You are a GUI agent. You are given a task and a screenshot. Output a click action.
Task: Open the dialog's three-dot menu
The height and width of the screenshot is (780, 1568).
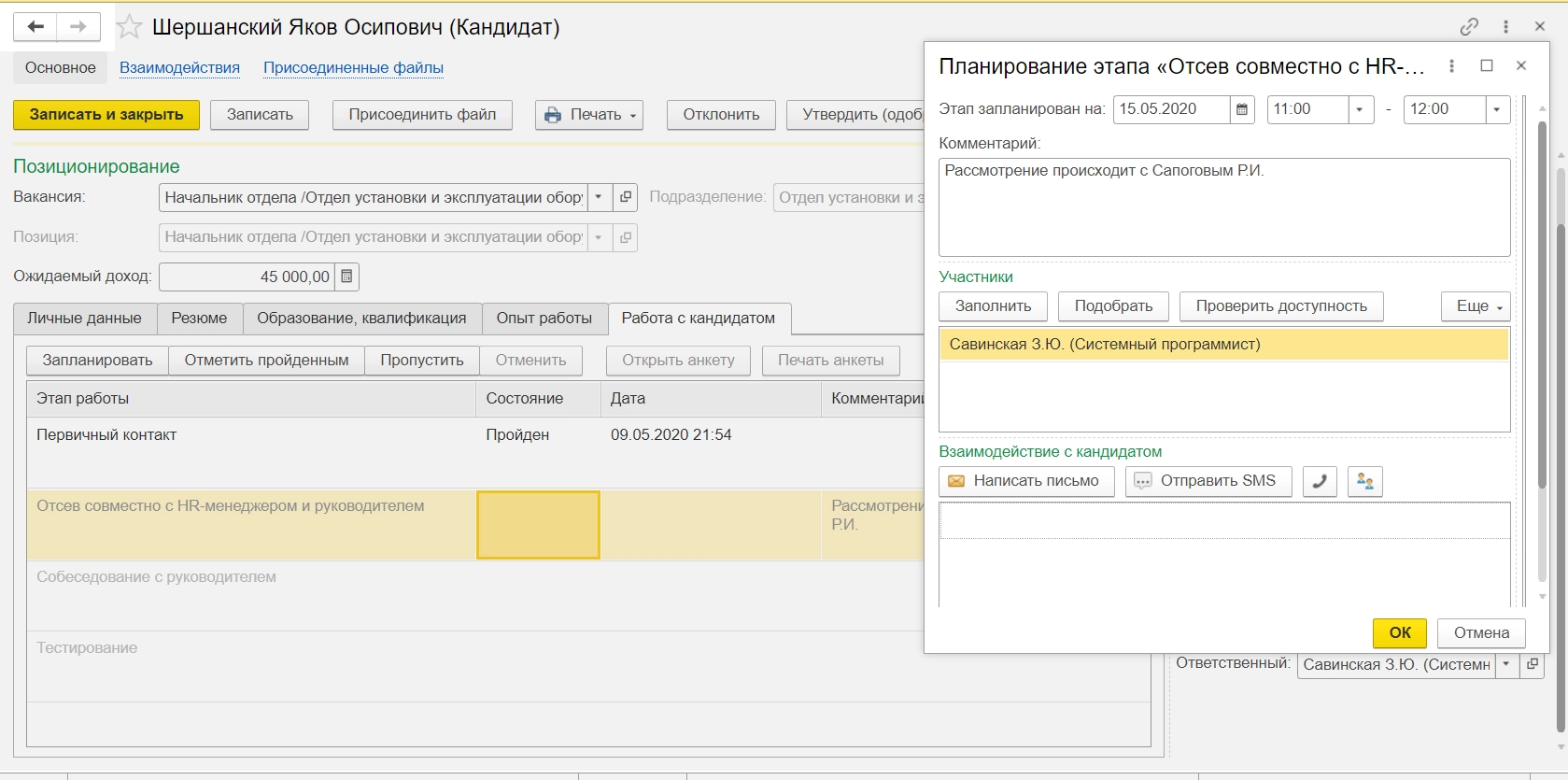1451,66
